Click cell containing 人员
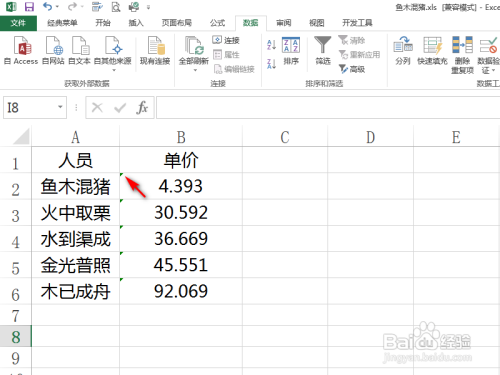Image resolution: width=500 pixels, height=375 pixels. (76, 160)
